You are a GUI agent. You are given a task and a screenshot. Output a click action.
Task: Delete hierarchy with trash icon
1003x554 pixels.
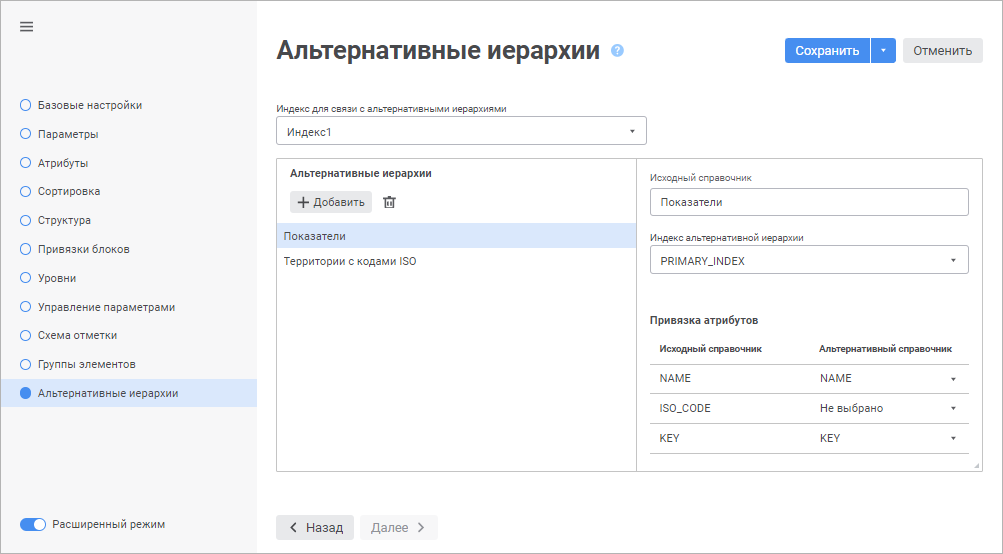tap(390, 202)
